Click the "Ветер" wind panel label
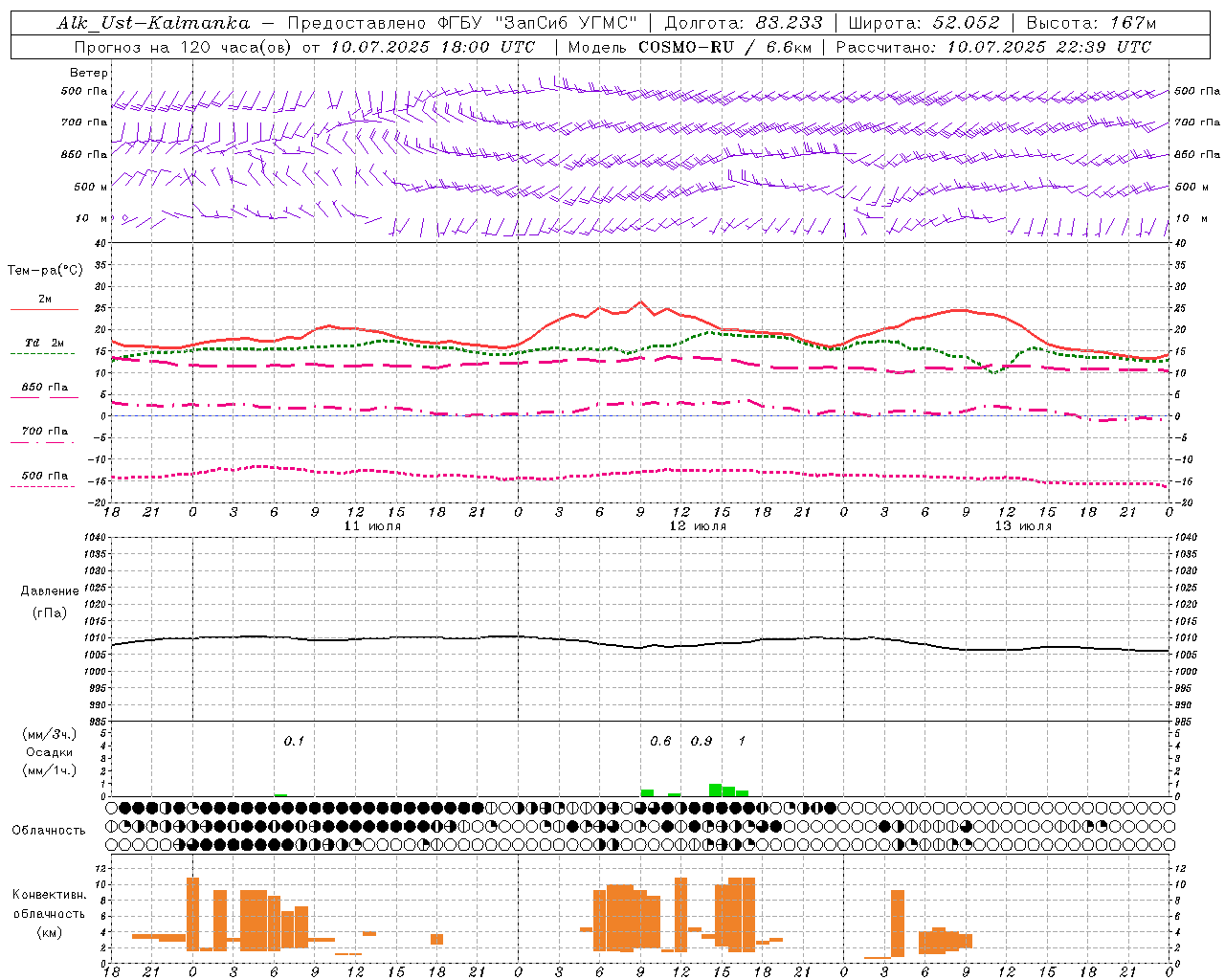The image size is (1225, 980). pyautogui.click(x=89, y=73)
